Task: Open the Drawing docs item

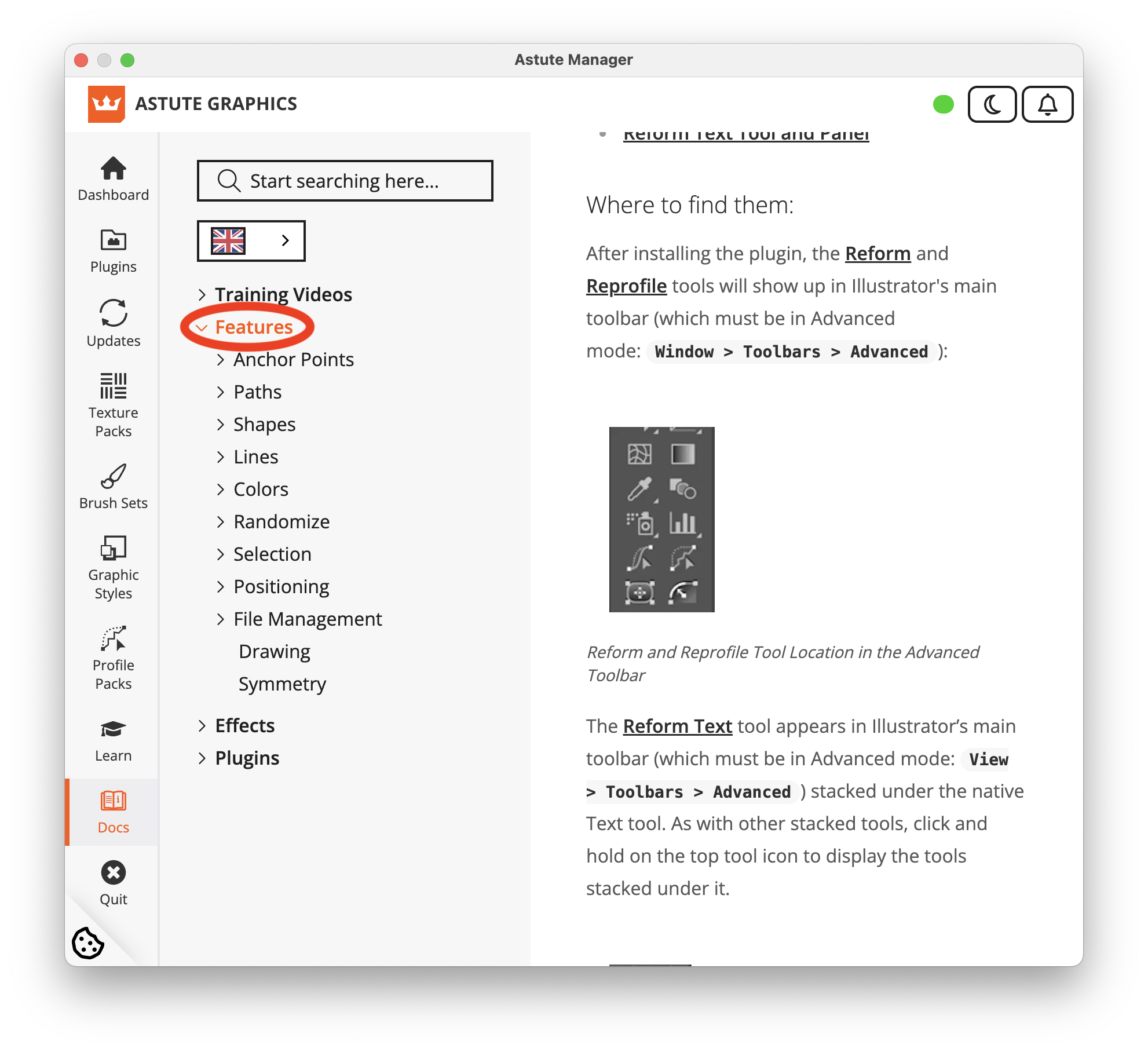Action: [x=275, y=652]
